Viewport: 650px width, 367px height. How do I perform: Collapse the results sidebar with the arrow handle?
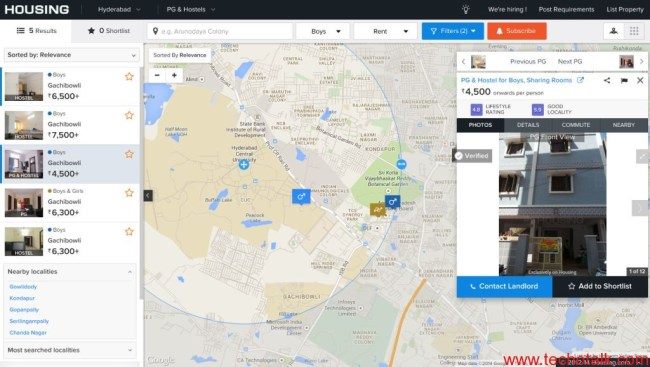[148, 195]
